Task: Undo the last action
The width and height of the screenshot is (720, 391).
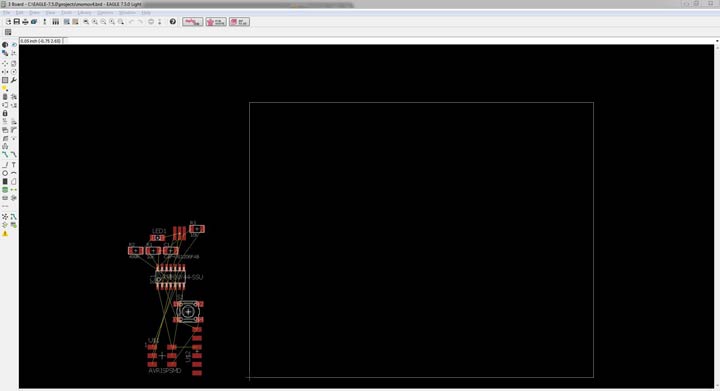Action: (x=131, y=22)
